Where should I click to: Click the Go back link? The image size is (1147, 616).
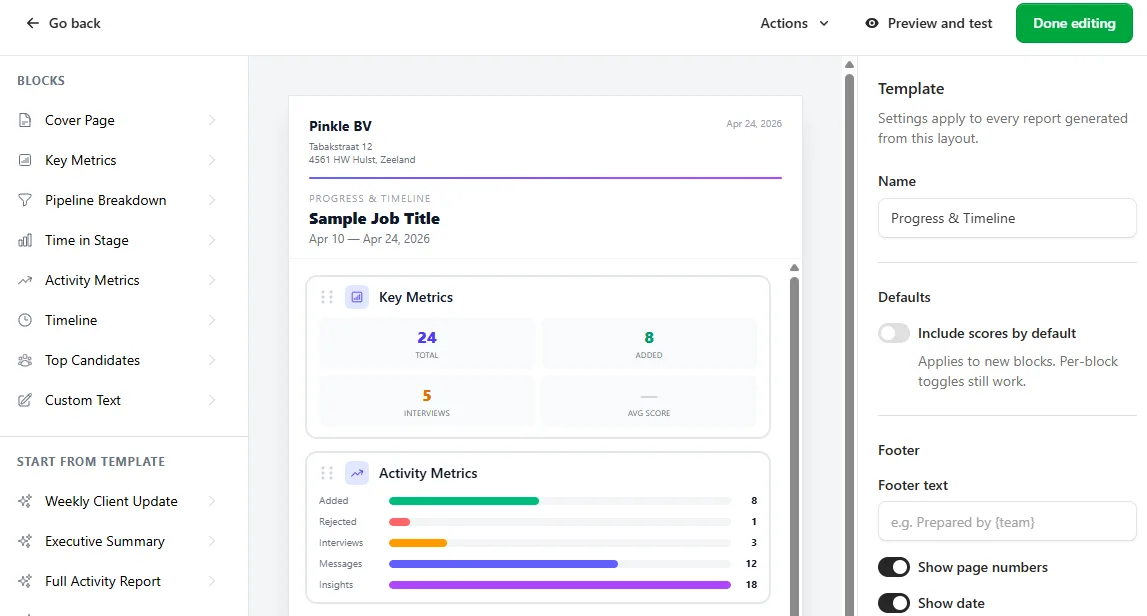tap(63, 23)
